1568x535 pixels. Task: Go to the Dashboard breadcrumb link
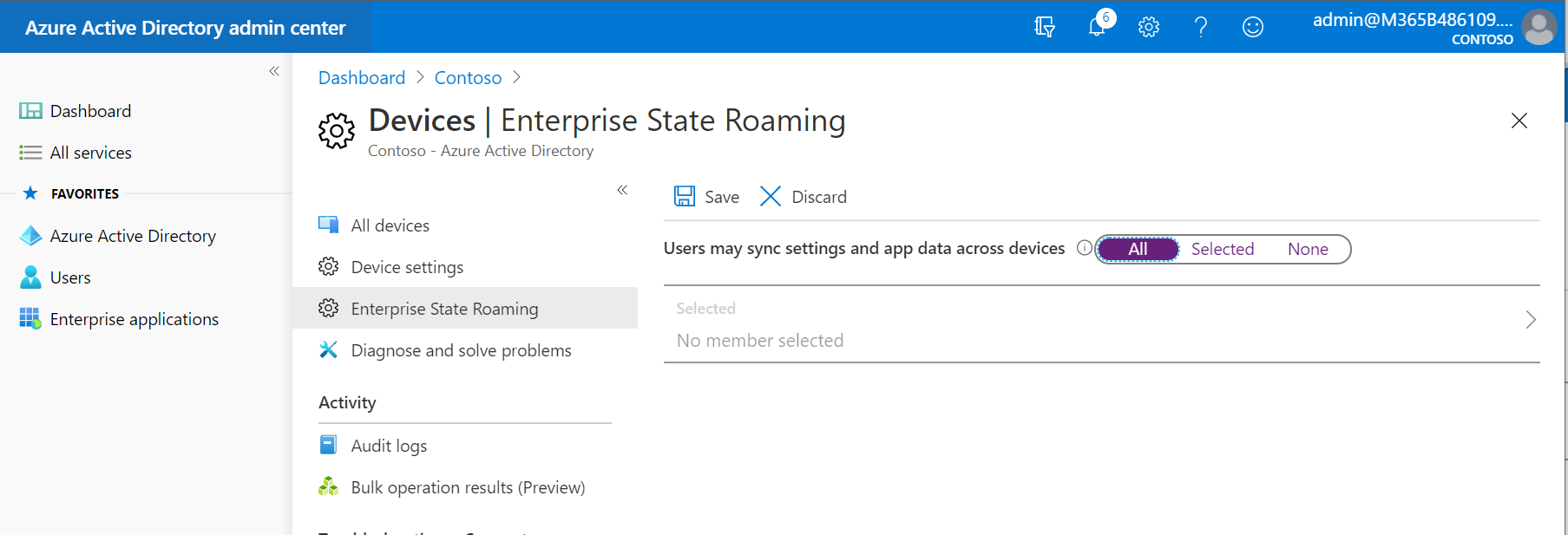click(362, 78)
